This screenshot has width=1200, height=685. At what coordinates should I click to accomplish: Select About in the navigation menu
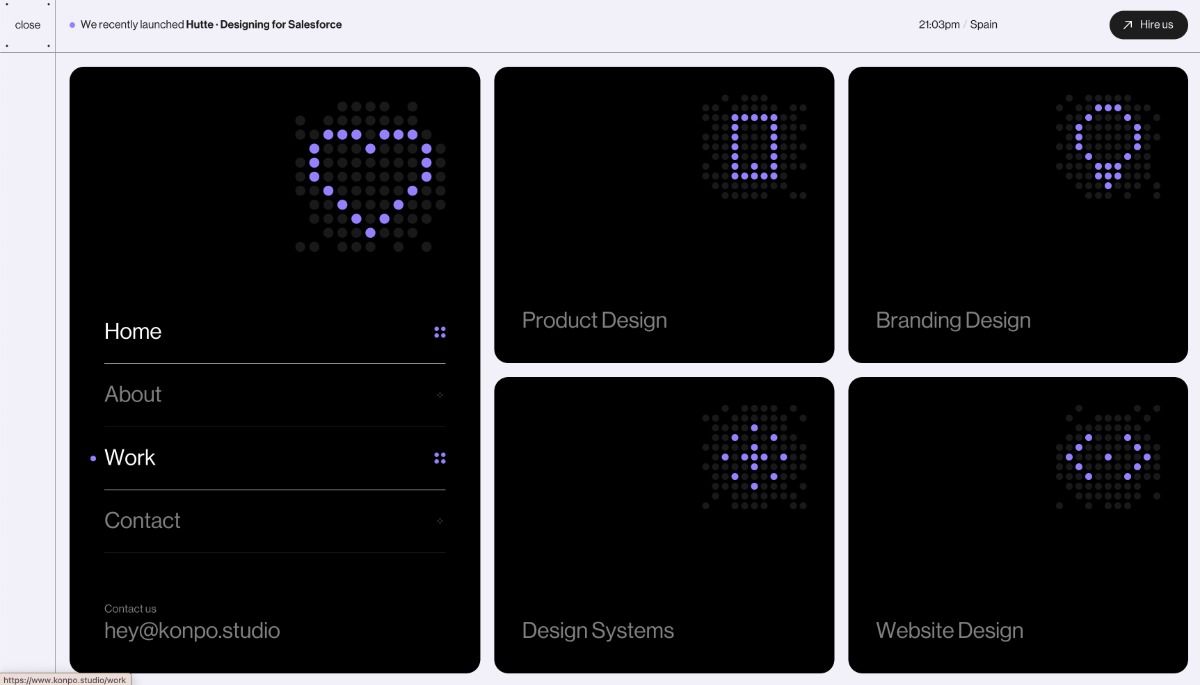click(133, 394)
